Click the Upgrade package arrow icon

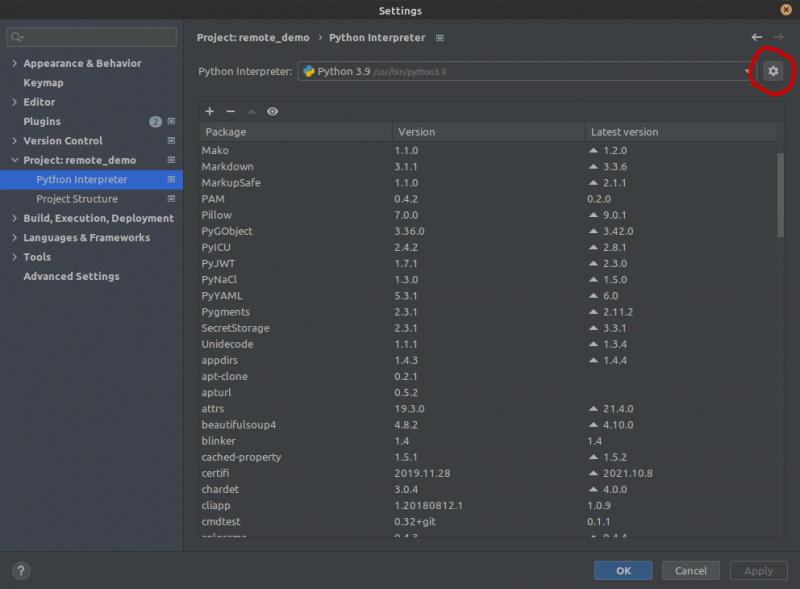click(251, 111)
